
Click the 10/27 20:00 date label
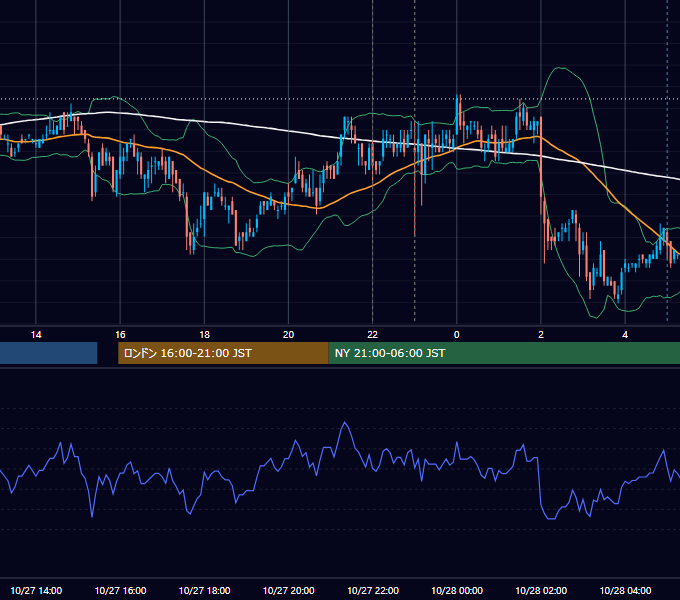[x=288, y=591]
